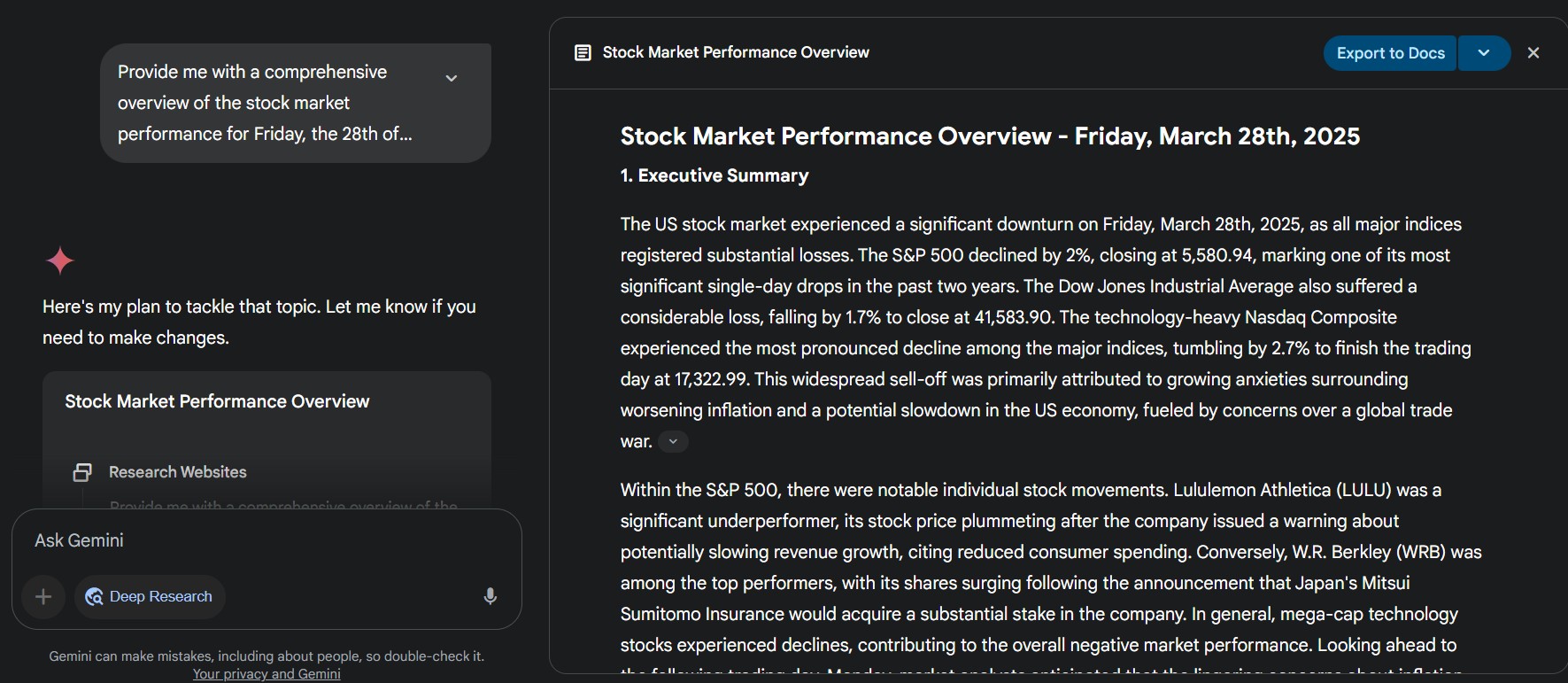Click the Gemini sparkle icon
Screen dimensions: 1568x683
click(60, 260)
